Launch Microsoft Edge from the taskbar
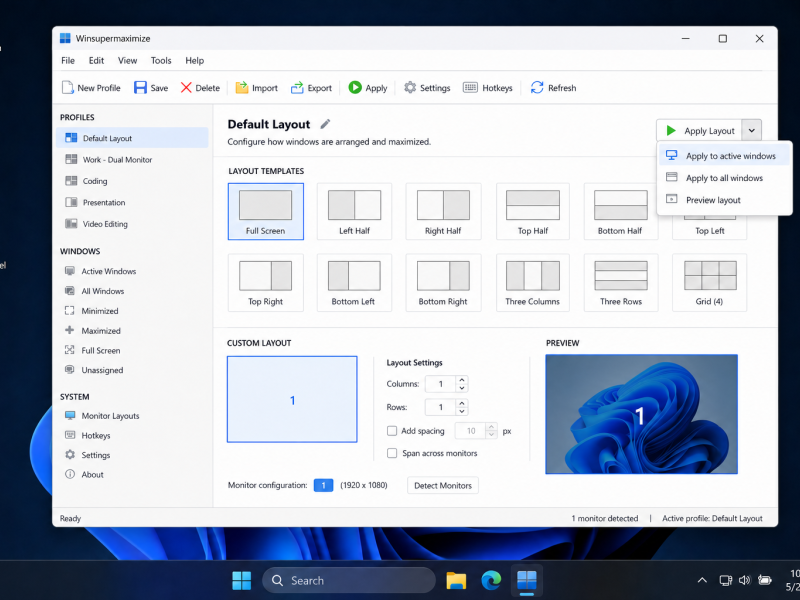800x600 pixels. [x=491, y=581]
